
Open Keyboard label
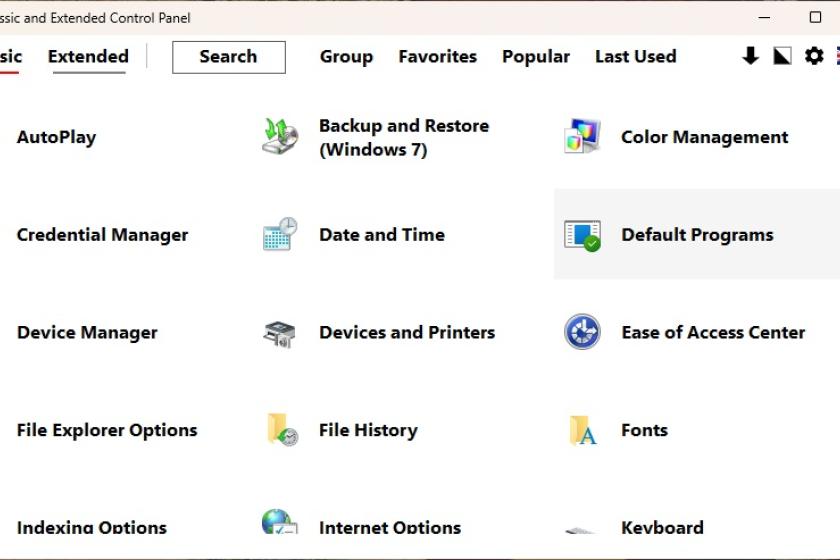(x=662, y=527)
